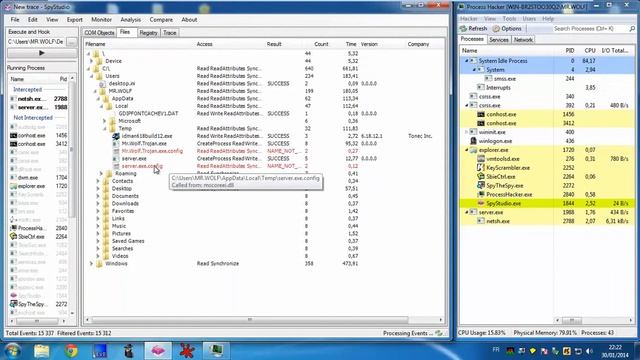This screenshot has height=360, width=640.
Task: Collapse the AppData folder node
Action: [x=98, y=98]
